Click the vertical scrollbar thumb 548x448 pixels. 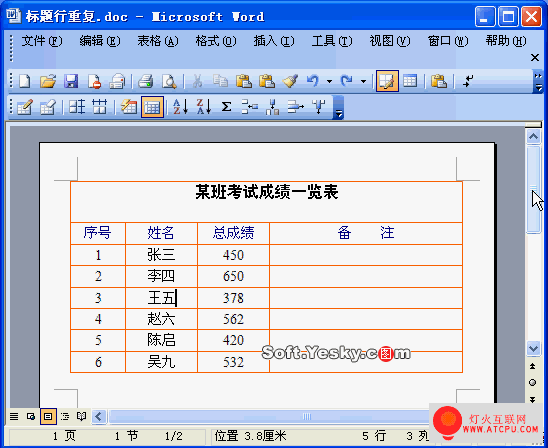[533, 189]
